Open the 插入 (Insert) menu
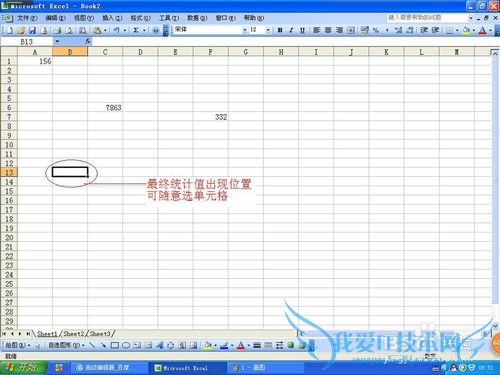500x375 pixels. click(x=112, y=18)
